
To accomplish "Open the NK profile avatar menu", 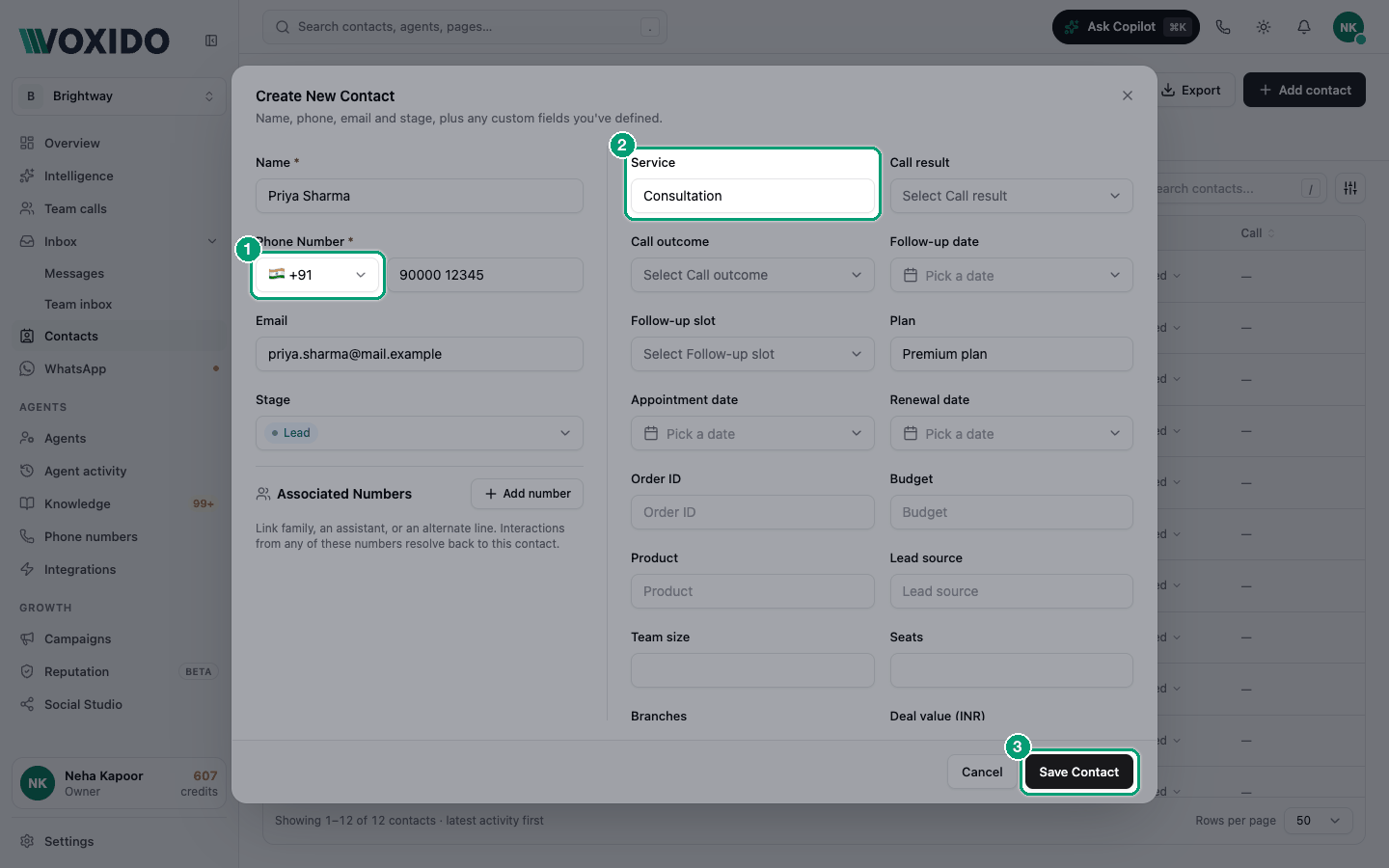I will point(1348,27).
